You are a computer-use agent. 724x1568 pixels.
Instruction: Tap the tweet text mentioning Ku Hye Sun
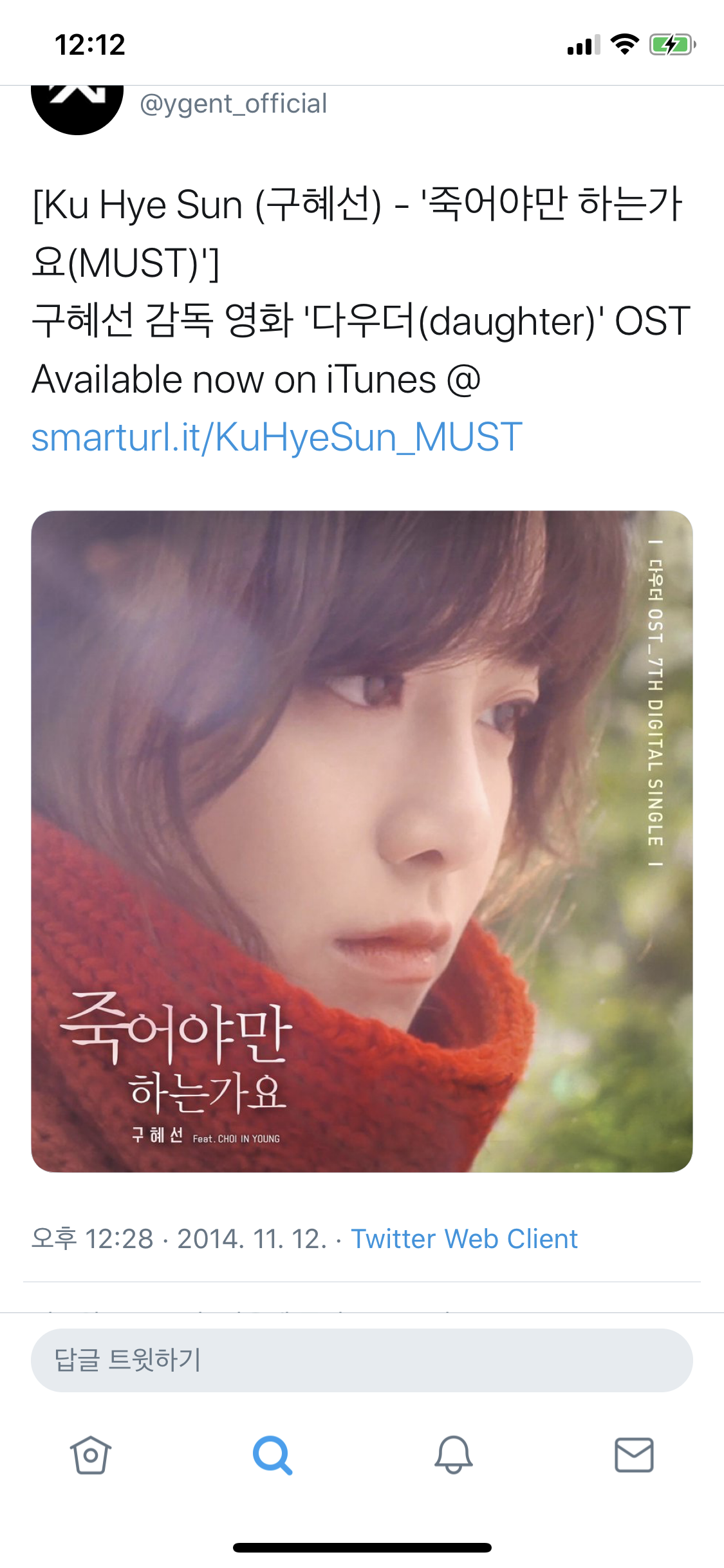(x=360, y=291)
